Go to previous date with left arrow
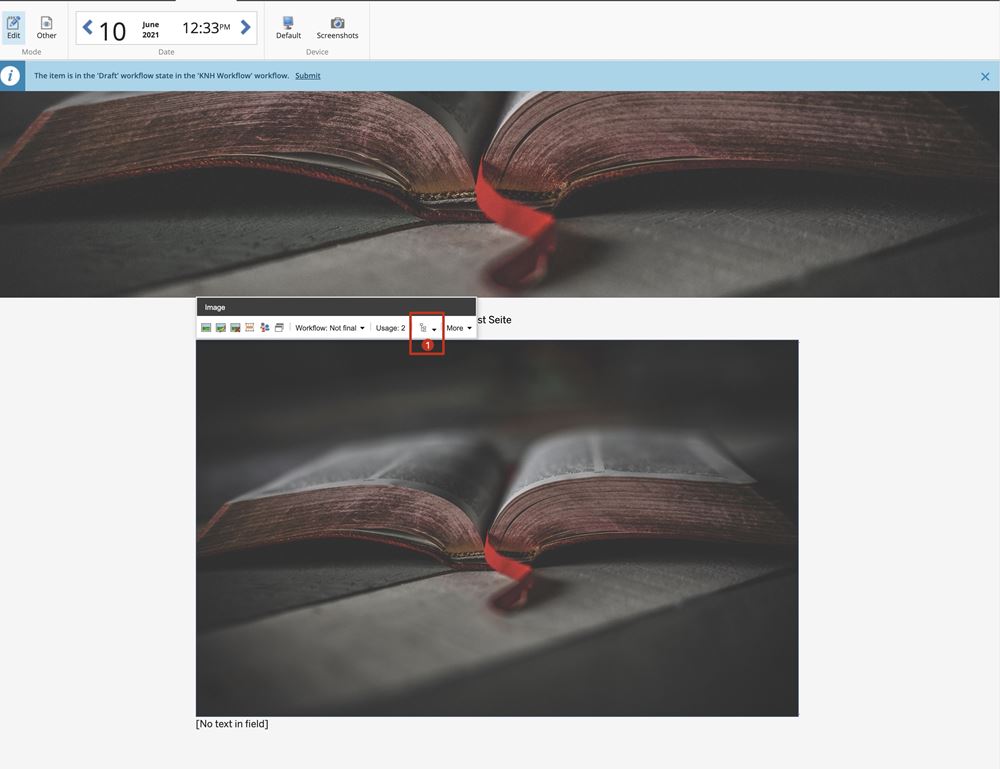Viewport: 1000px width, 769px height. pos(87,28)
